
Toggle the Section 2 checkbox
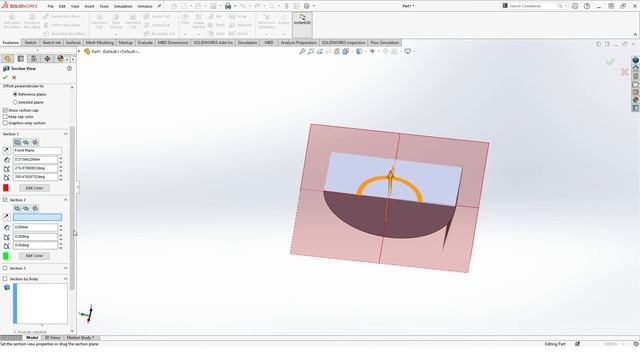tap(5, 200)
